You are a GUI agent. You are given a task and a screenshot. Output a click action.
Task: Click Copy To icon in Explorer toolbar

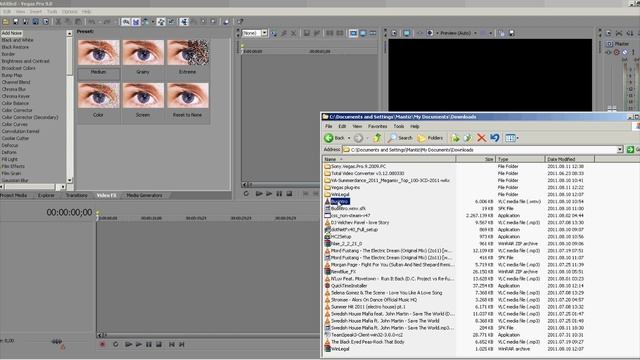point(468,138)
